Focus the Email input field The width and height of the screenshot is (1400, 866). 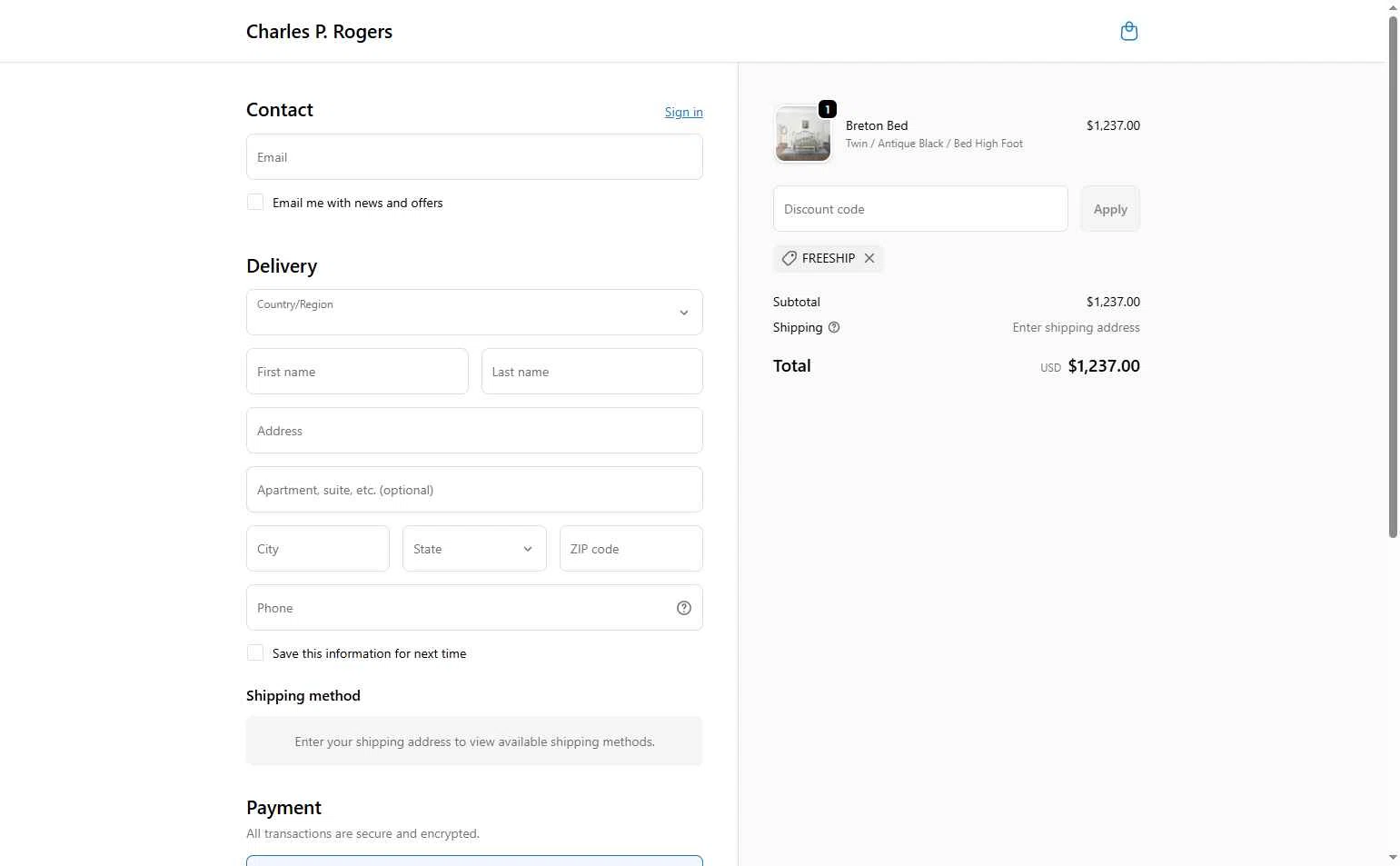pos(474,157)
